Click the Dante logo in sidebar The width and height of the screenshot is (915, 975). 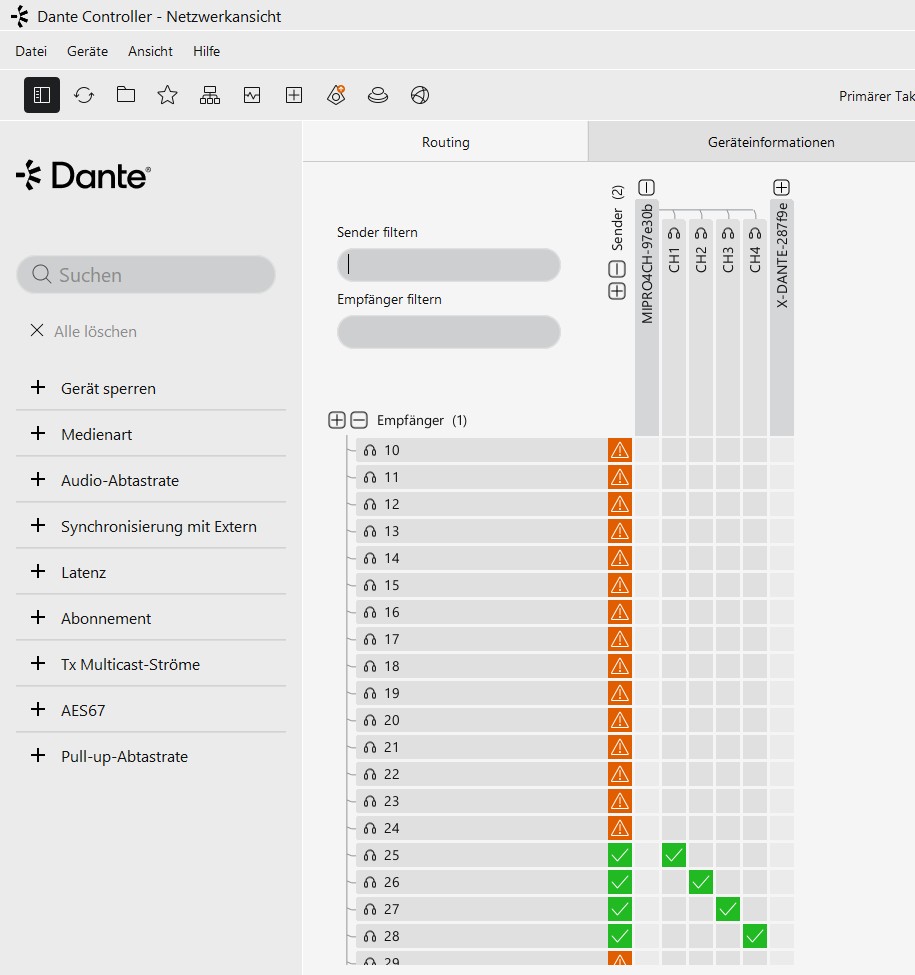pos(83,175)
